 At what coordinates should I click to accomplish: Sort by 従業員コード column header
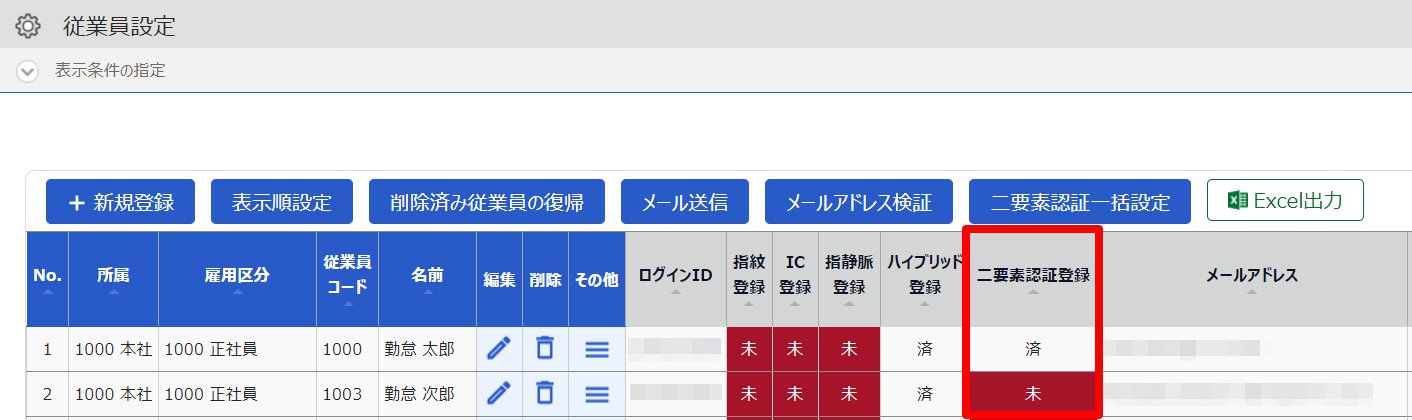pyautogui.click(x=347, y=279)
